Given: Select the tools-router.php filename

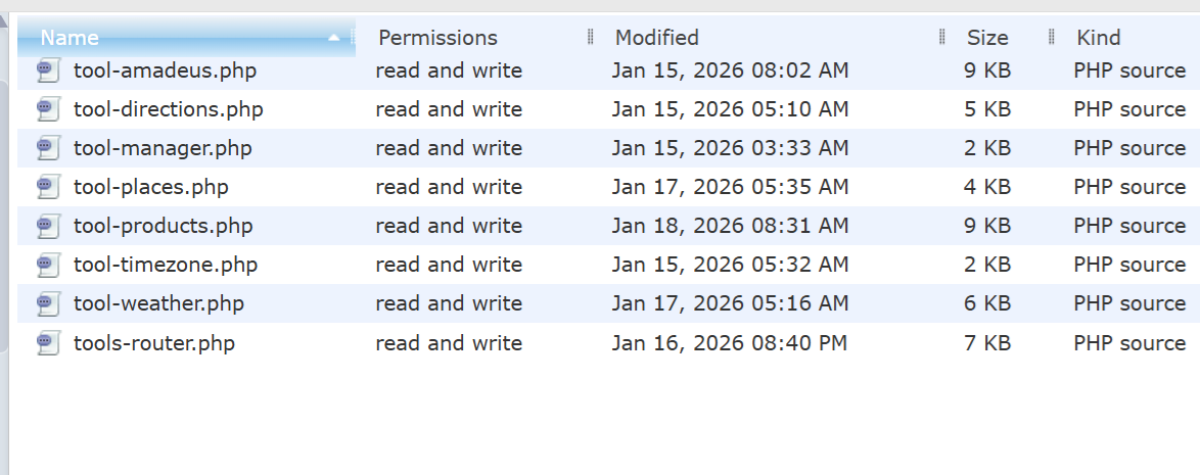Looking at the screenshot, I should pos(154,343).
